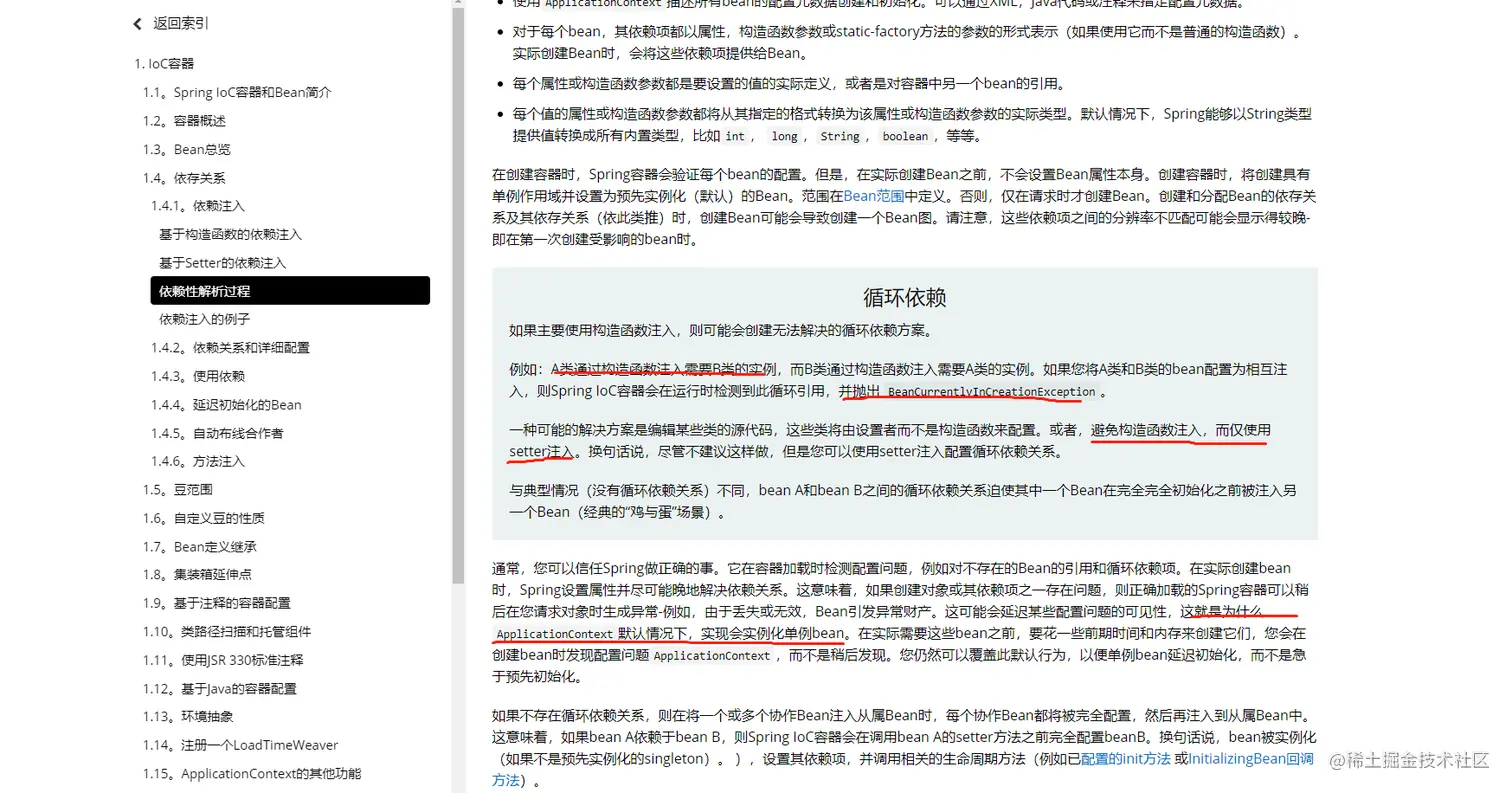Open 1.13 环境抽象

tap(187, 717)
